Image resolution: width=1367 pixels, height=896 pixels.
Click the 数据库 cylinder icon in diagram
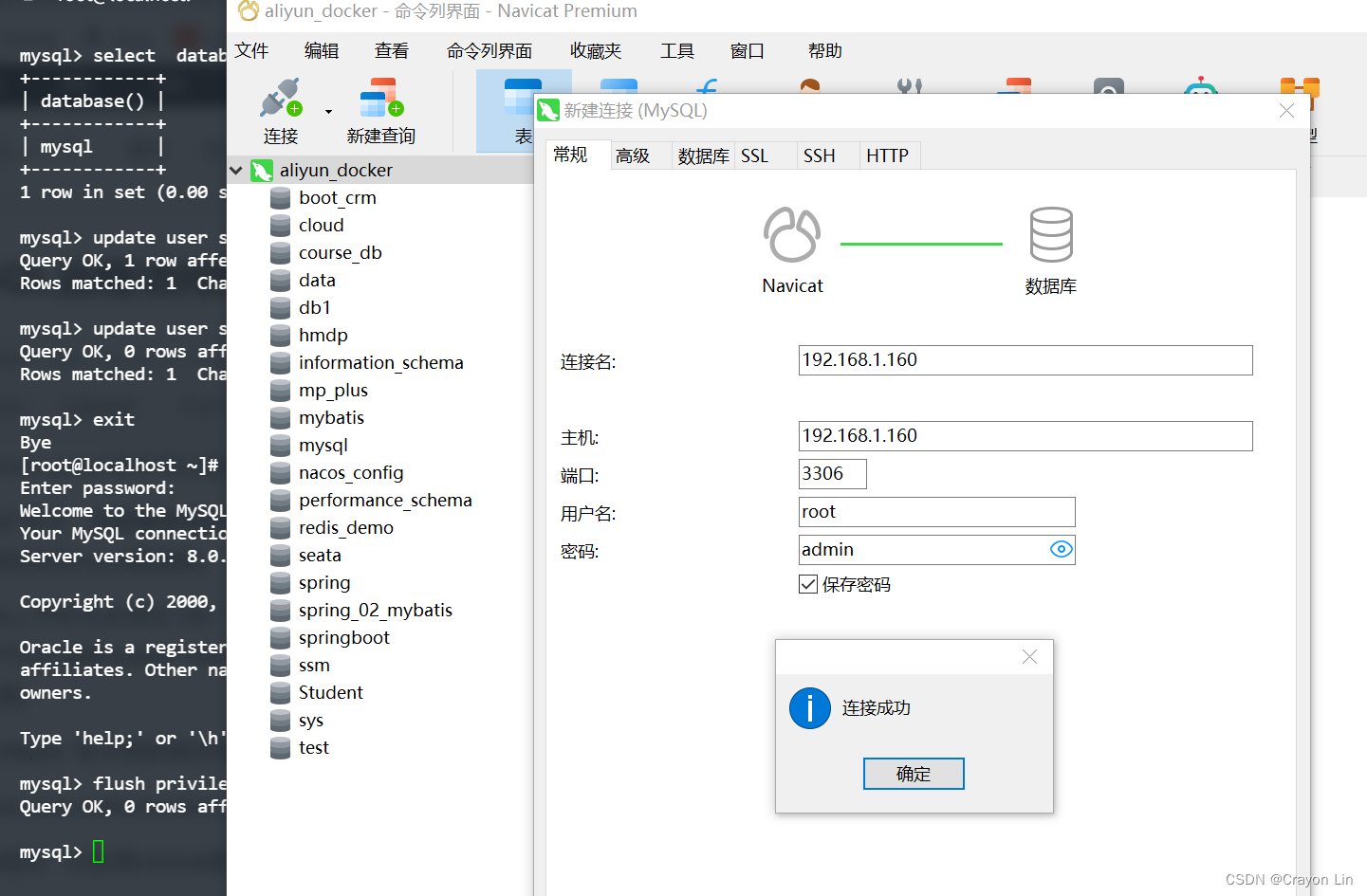[x=1051, y=234]
